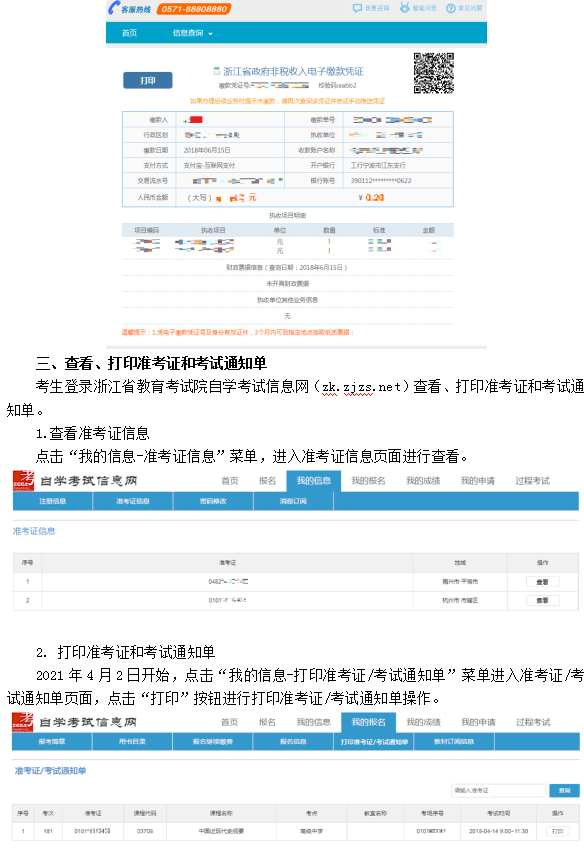The width and height of the screenshot is (584, 855).
Task: Click 查看 button for the 嘉兴市 row
Action: (542, 582)
